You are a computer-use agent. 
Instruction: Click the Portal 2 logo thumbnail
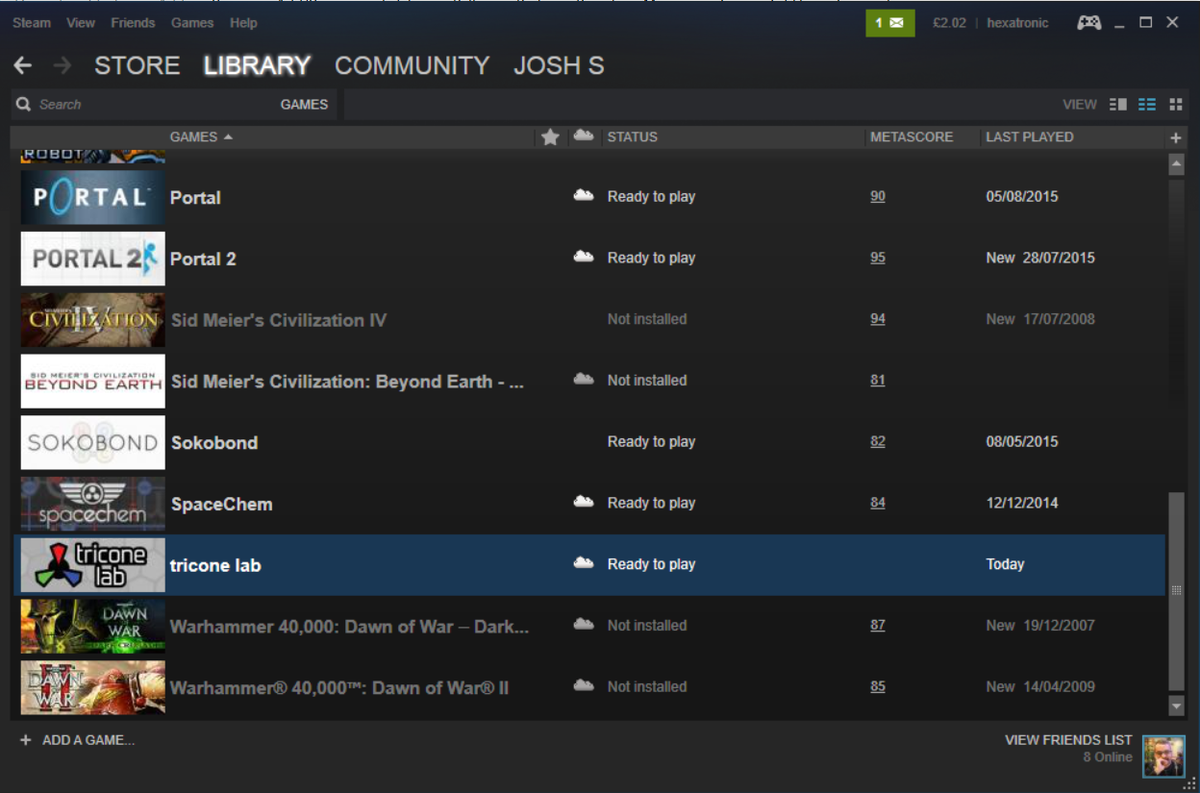[x=93, y=258]
